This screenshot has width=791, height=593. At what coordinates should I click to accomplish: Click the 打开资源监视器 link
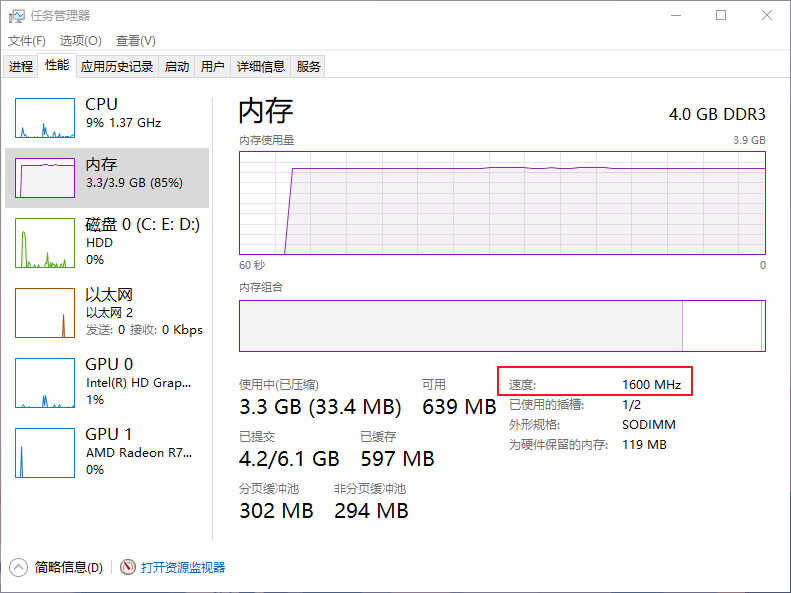183,567
